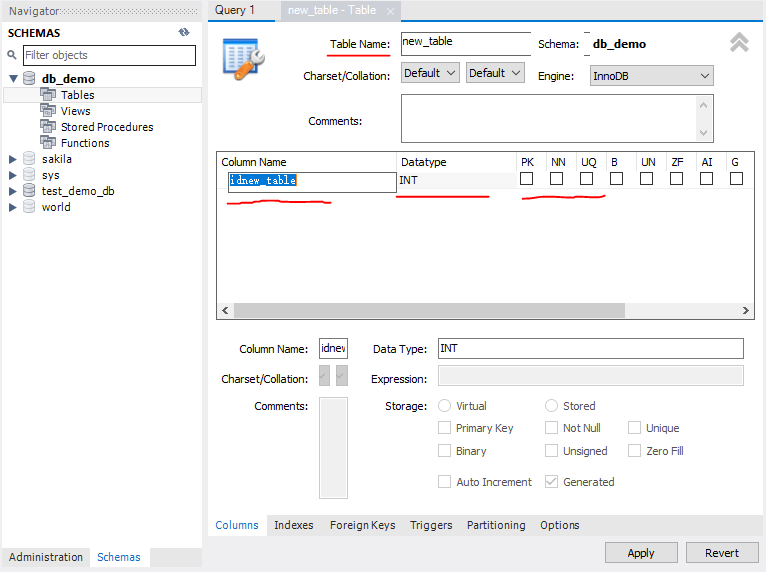766x572 pixels.
Task: Click the sakila database icon
Action: [29, 158]
